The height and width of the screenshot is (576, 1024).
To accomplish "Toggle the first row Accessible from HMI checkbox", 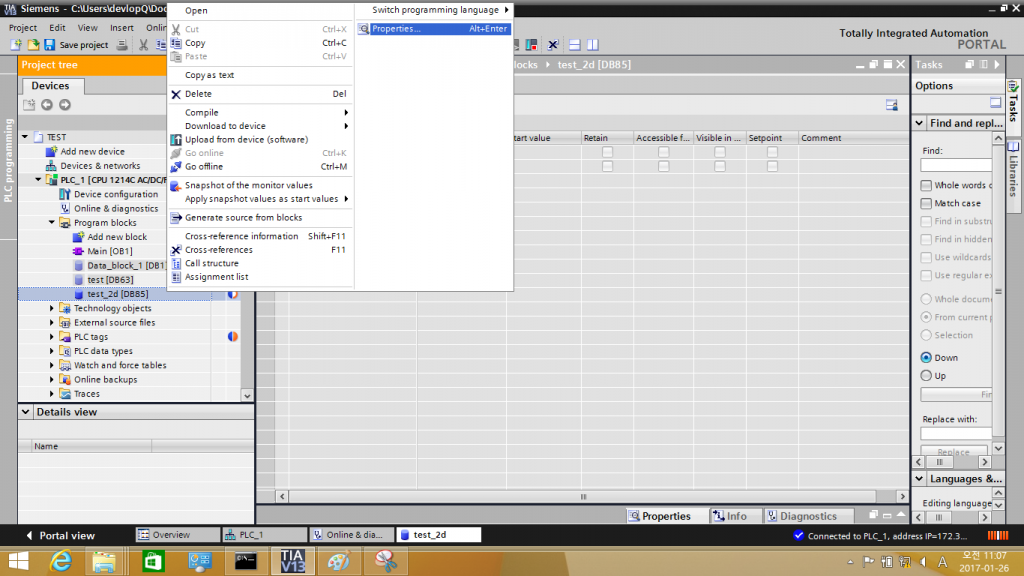I will 664,152.
